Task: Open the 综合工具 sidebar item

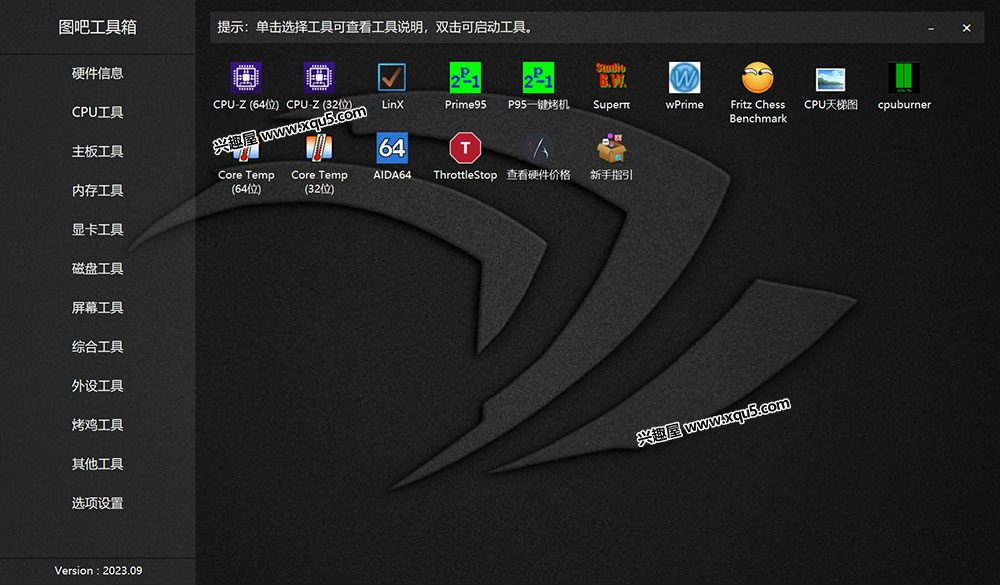Action: (98, 346)
